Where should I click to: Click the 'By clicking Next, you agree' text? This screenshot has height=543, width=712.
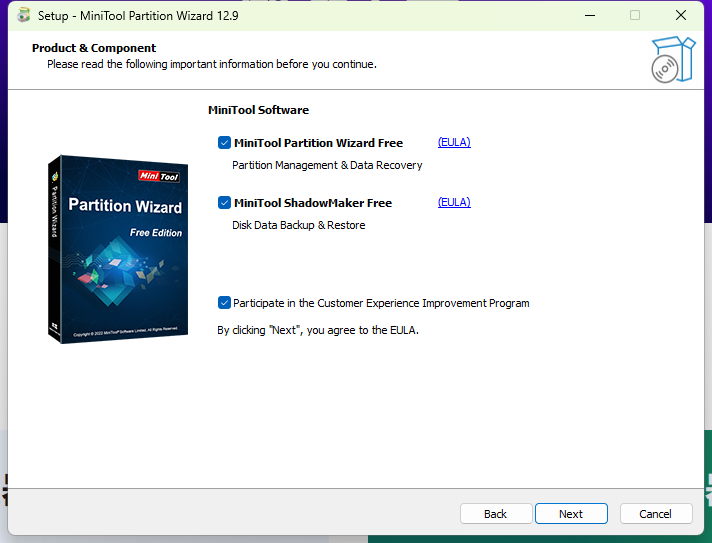click(318, 330)
